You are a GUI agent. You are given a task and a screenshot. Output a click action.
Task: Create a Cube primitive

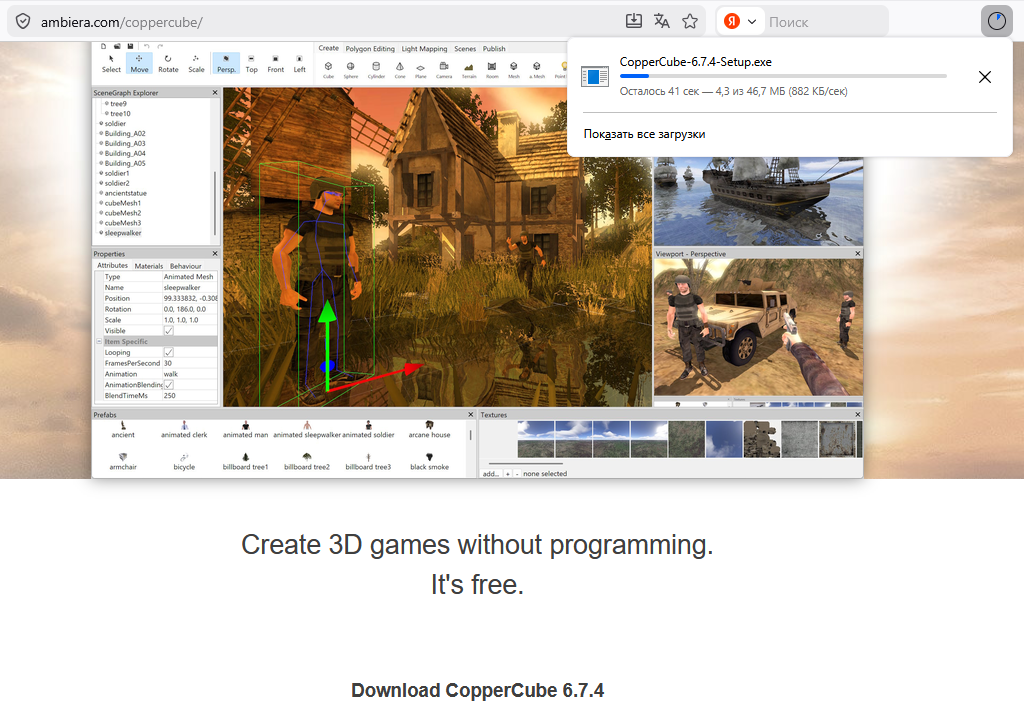[328, 70]
